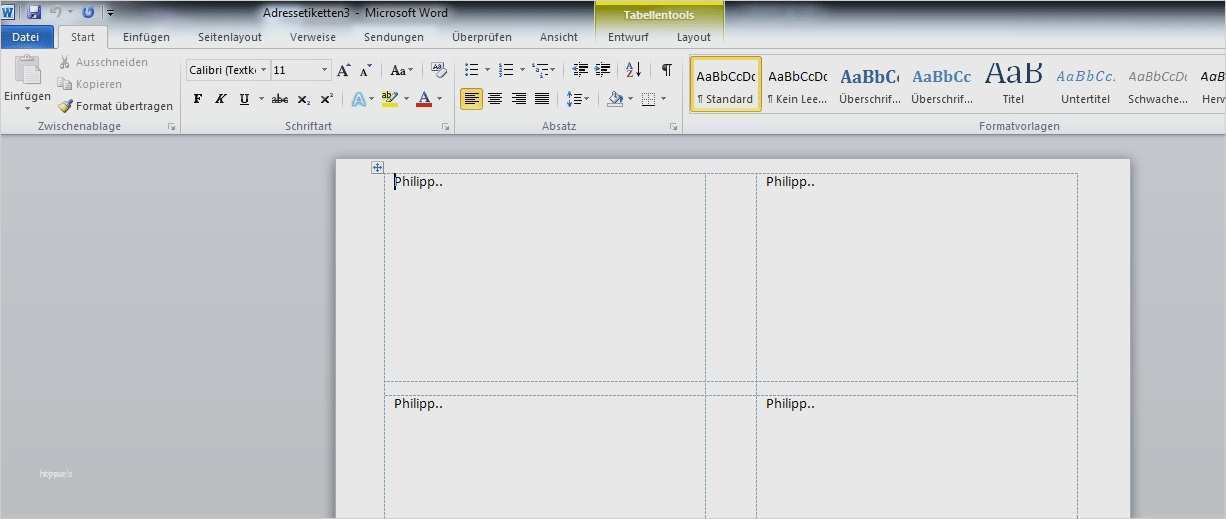Screen dimensions: 1226x519
Task: Open the underline style dropdown arrow
Action: tap(261, 99)
